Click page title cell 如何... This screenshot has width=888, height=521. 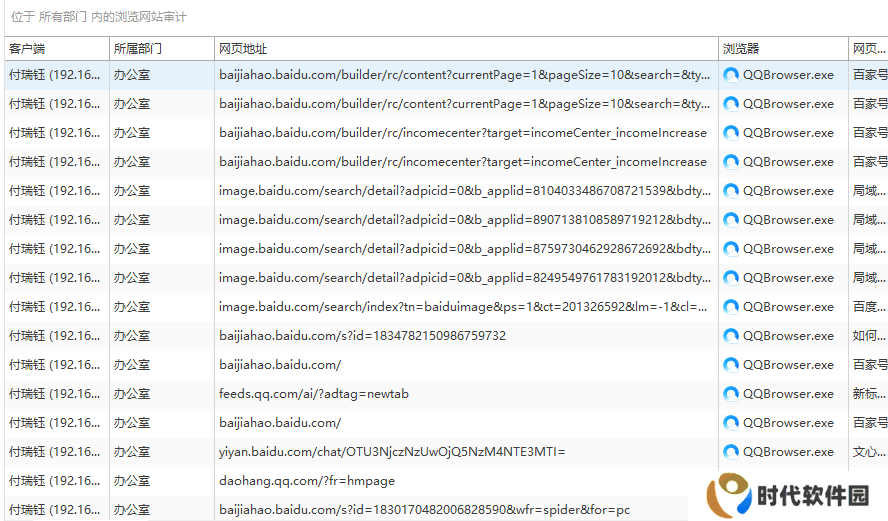click(x=869, y=336)
